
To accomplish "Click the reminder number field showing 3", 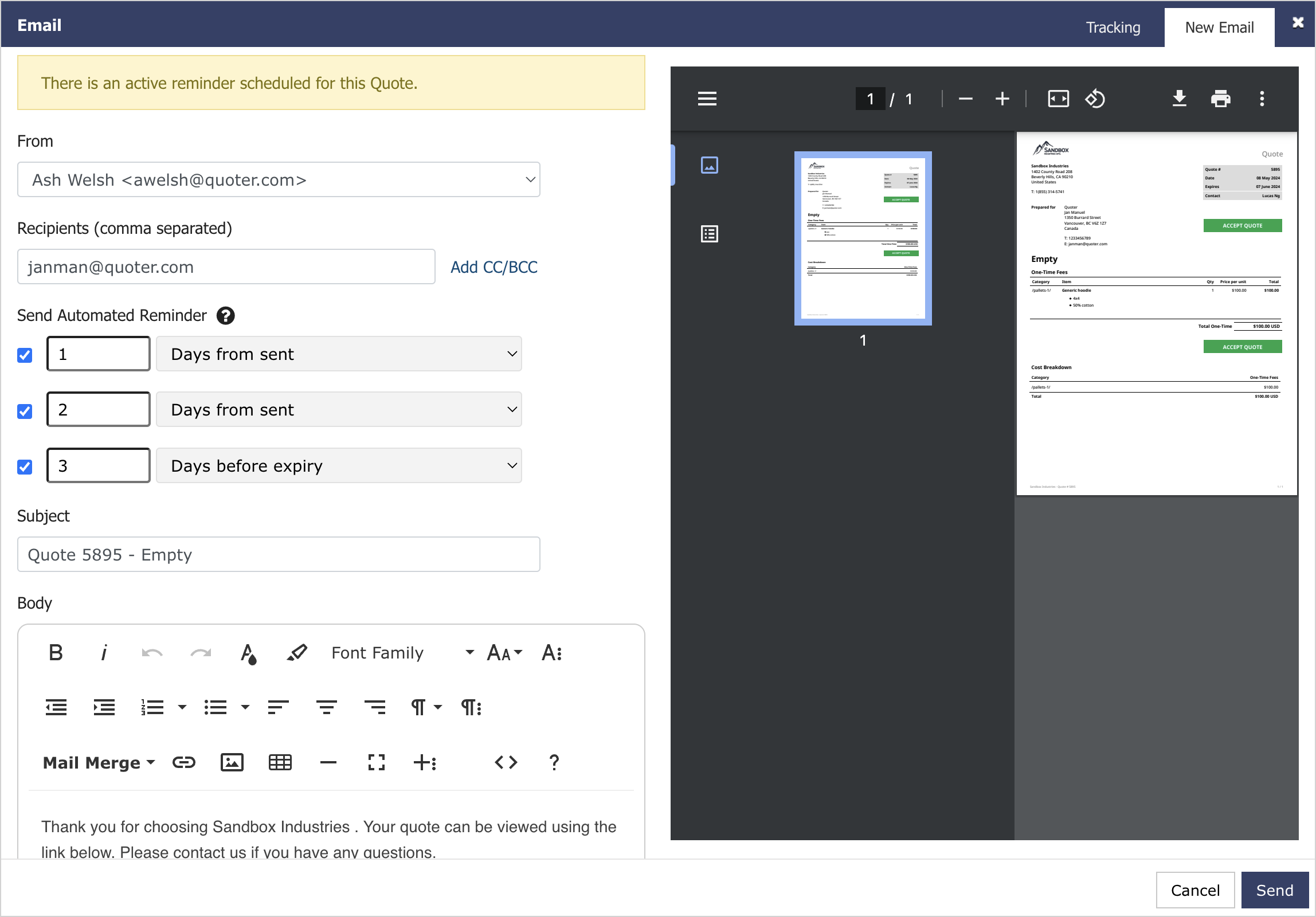I will (x=99, y=466).
